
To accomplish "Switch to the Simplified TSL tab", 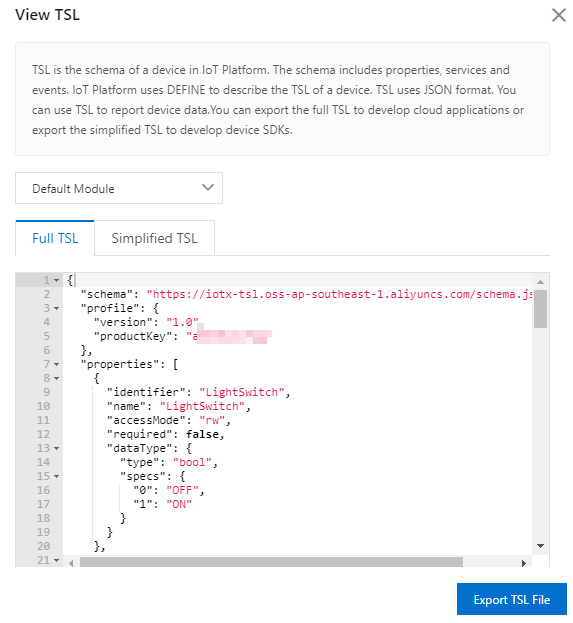I will pos(154,238).
